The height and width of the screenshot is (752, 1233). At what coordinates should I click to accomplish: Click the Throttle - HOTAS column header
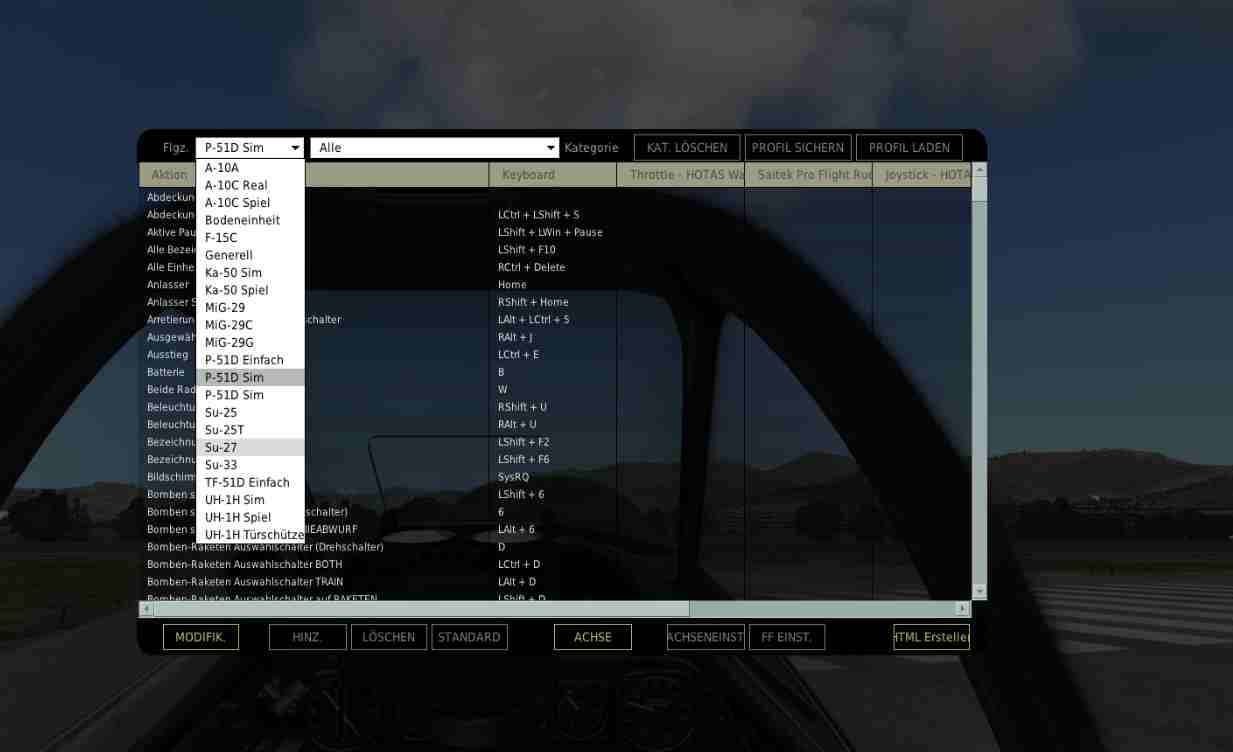(680, 175)
